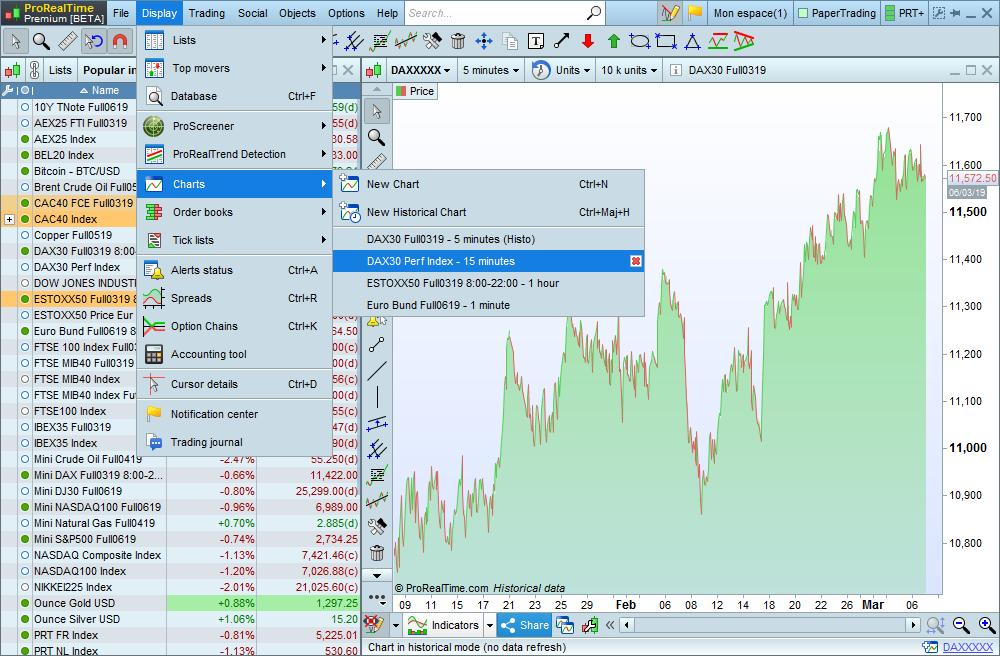Screen dimensions: 1000x656
Task: Select the diagonal arrow line tool
Action: [x=562, y=41]
